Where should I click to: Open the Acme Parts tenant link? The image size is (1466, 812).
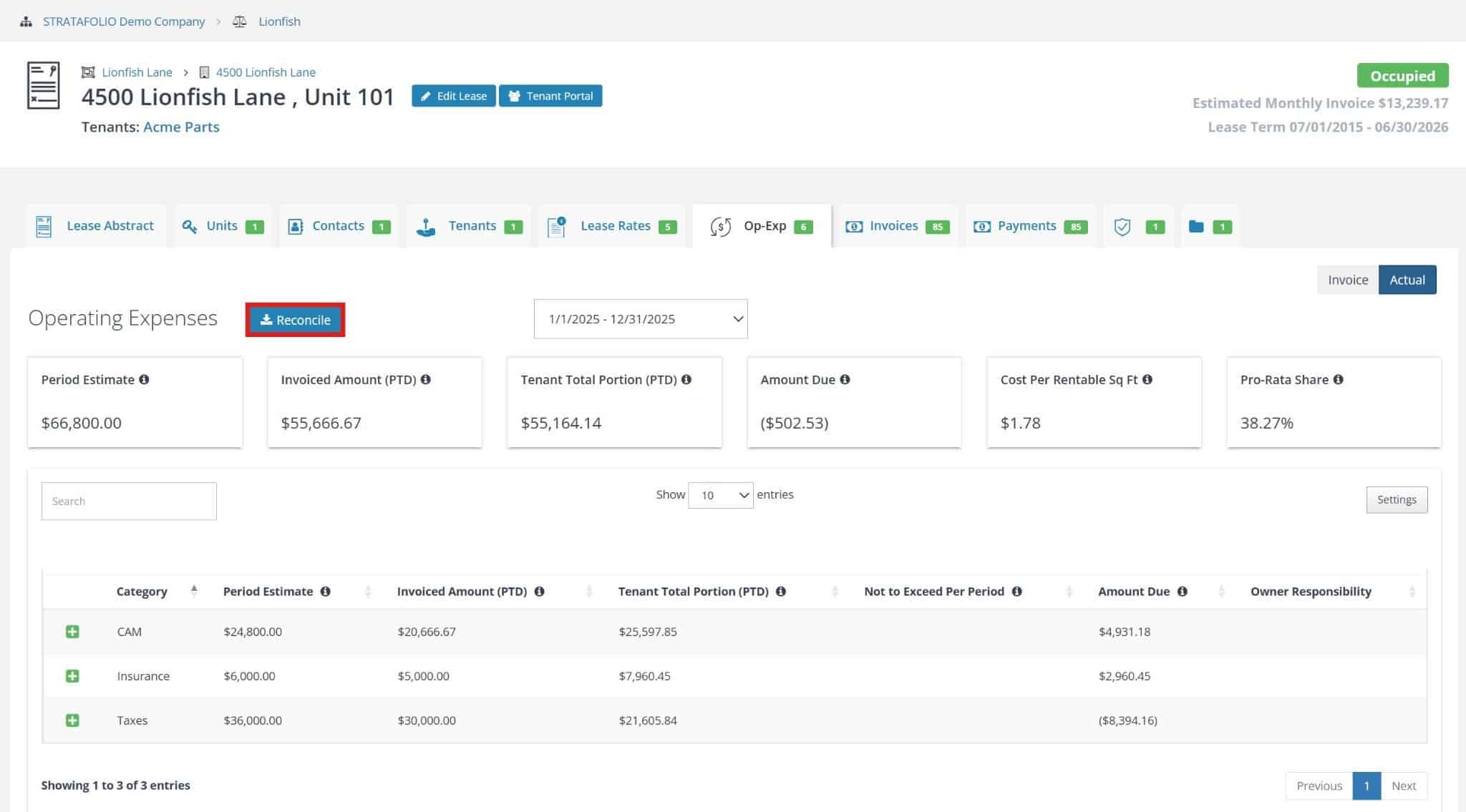[181, 127]
